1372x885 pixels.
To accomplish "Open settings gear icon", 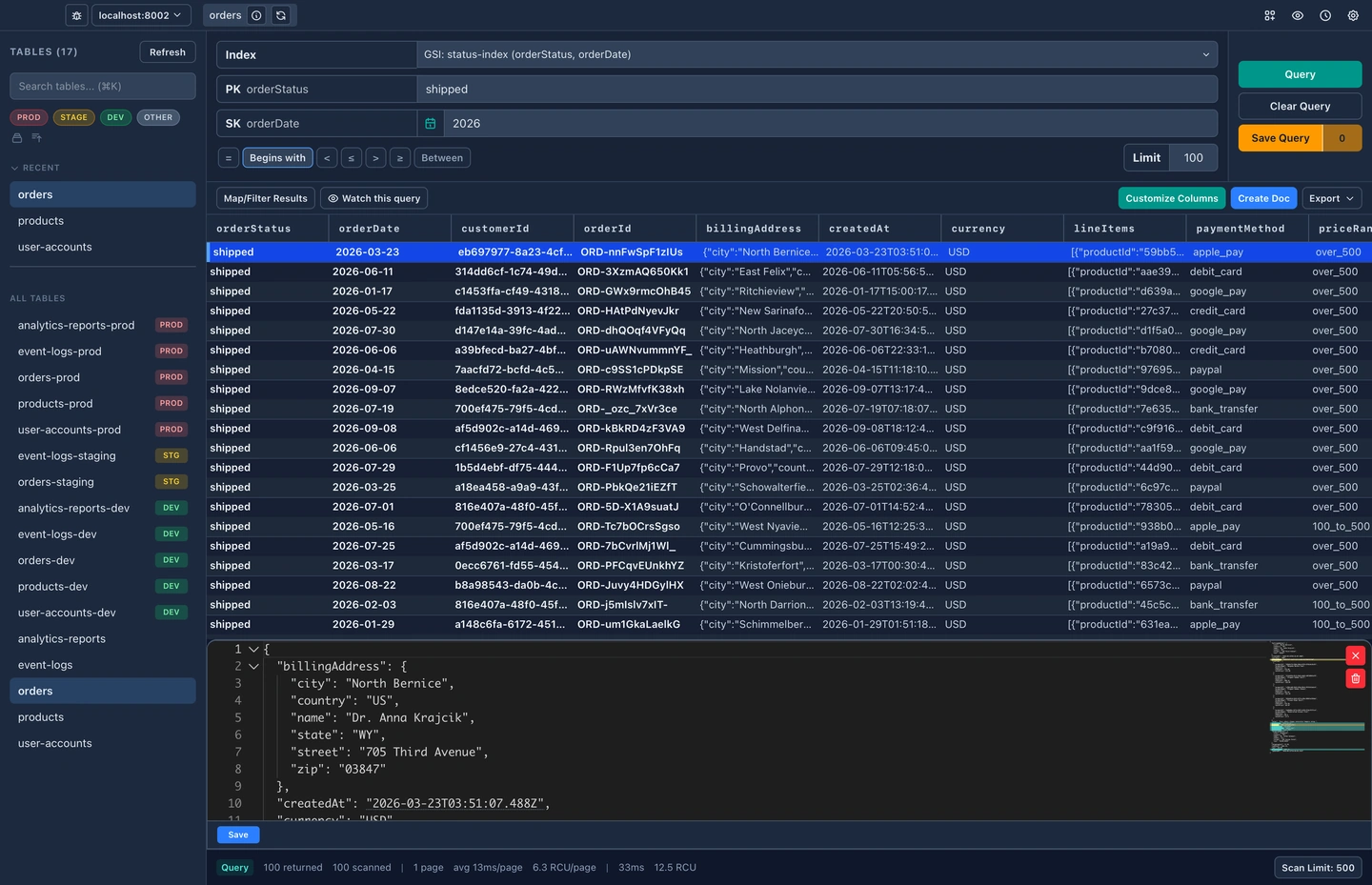I will point(1353,15).
